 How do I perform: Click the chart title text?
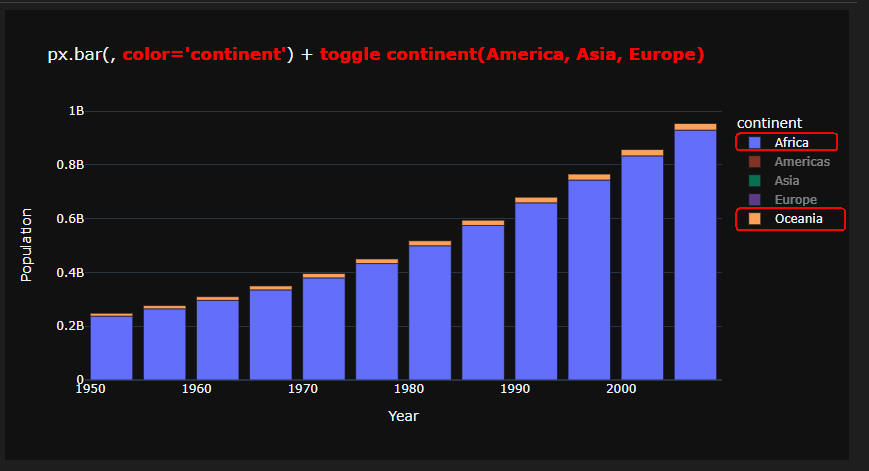pos(376,54)
